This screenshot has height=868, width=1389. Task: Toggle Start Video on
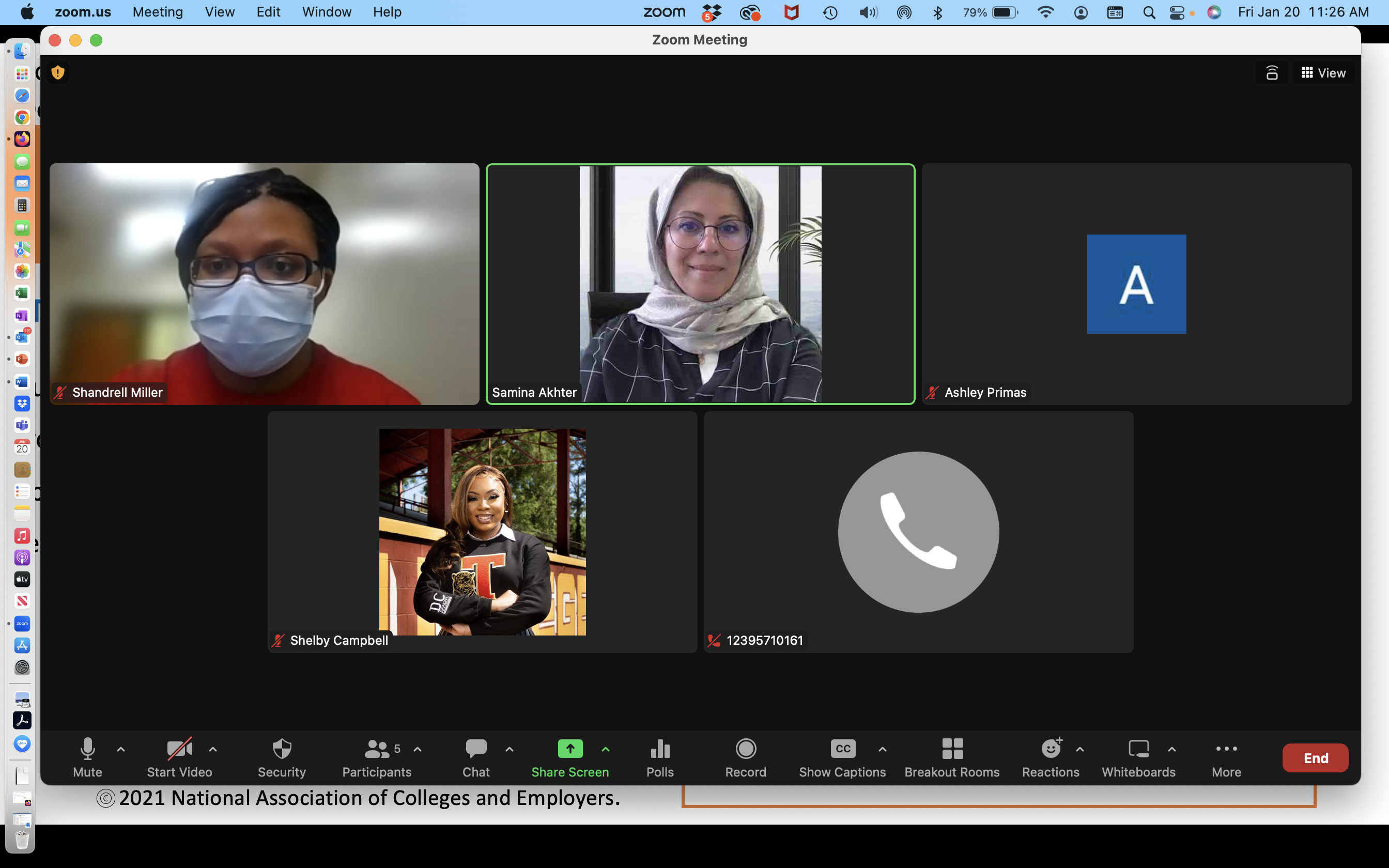179,749
